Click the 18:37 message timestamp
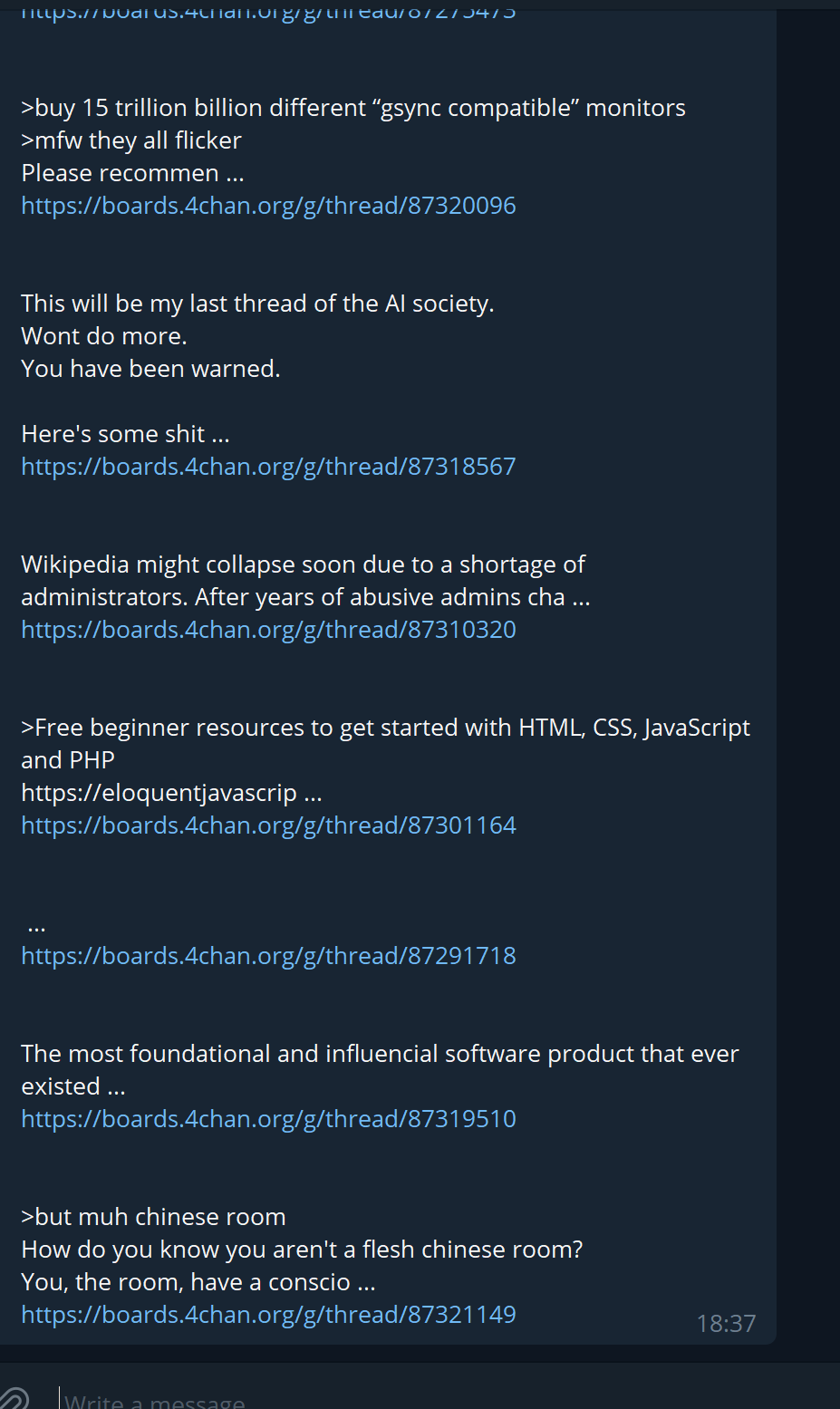The width and height of the screenshot is (840, 1409). (726, 1324)
